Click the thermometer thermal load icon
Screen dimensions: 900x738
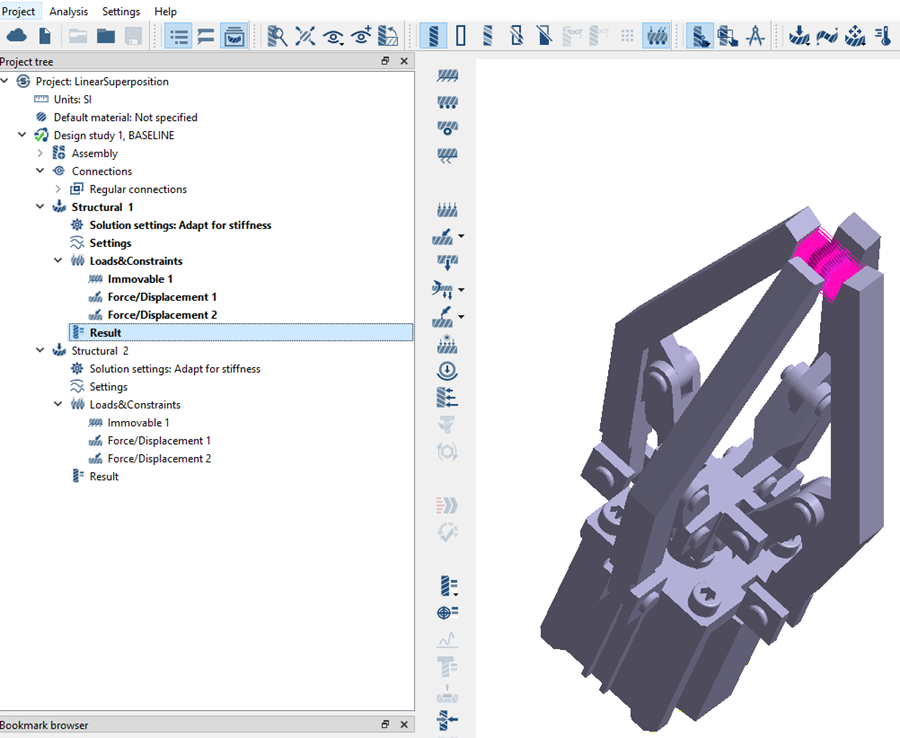[x=883, y=37]
